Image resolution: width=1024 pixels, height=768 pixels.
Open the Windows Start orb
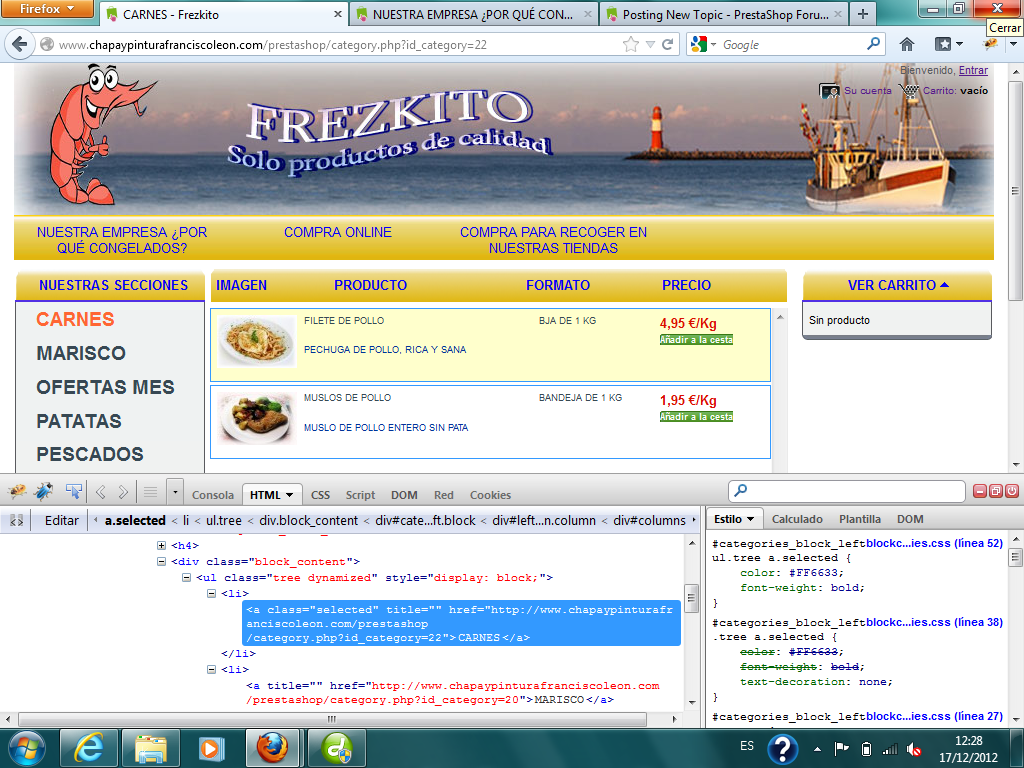27,748
